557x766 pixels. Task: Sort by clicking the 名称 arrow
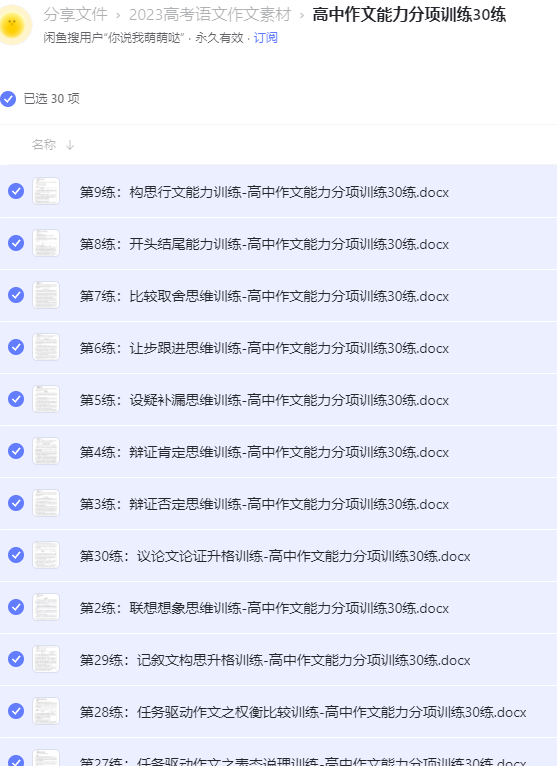click(x=70, y=145)
